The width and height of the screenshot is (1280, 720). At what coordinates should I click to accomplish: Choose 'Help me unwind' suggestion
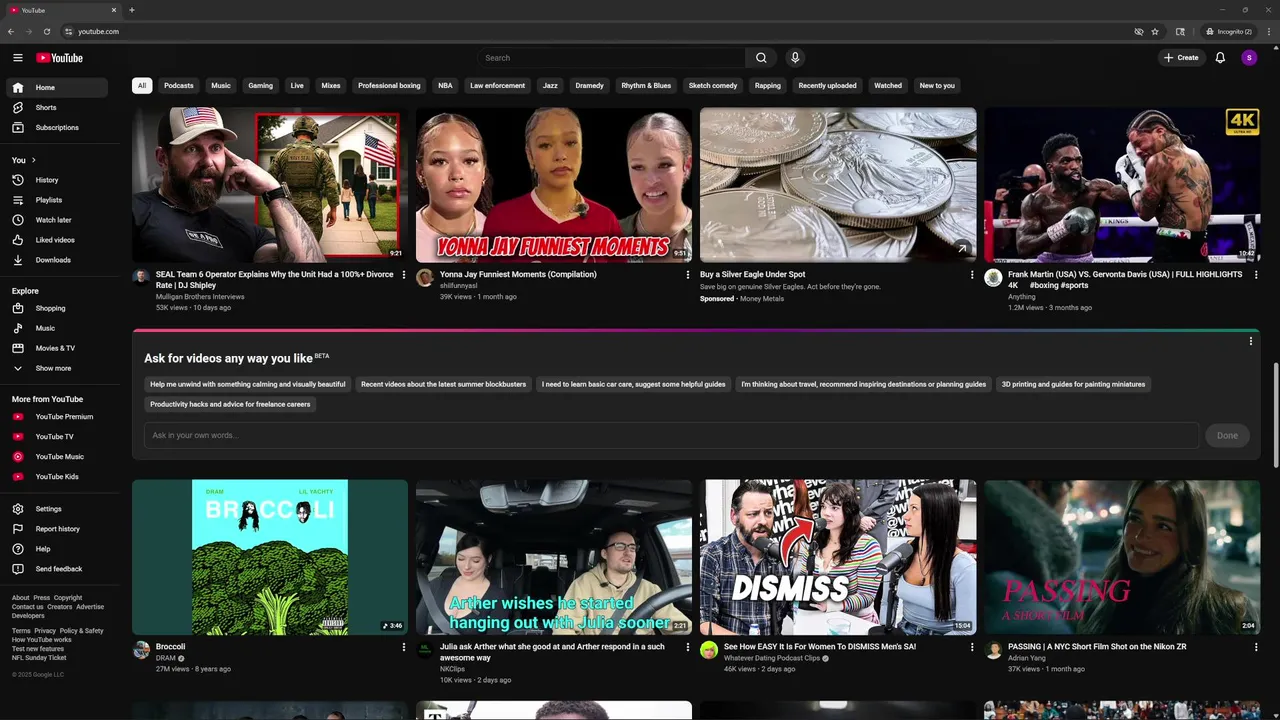[x=248, y=384]
